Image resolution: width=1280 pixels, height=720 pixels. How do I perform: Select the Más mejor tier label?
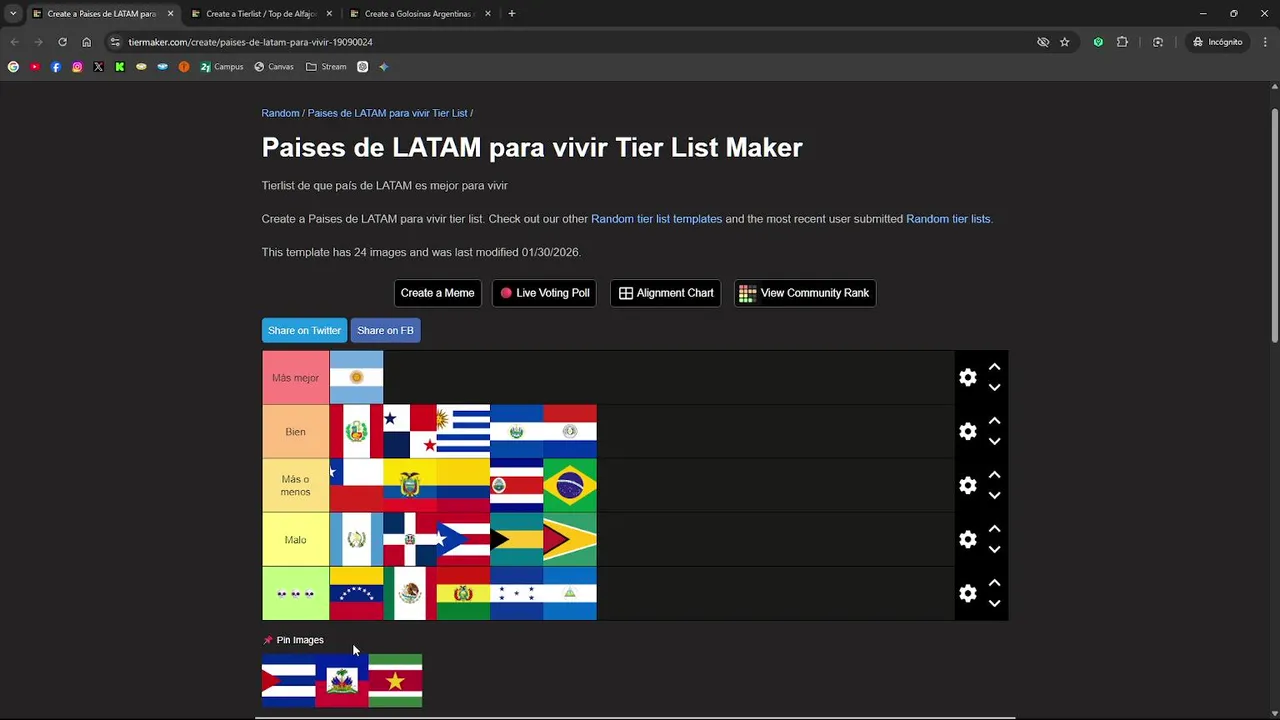[295, 378]
